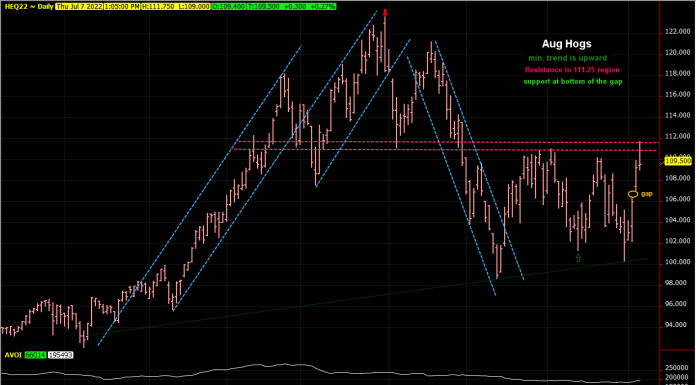Click the yellow gap ellipse marker
The height and width of the screenshot is (385, 696).
tap(633, 194)
